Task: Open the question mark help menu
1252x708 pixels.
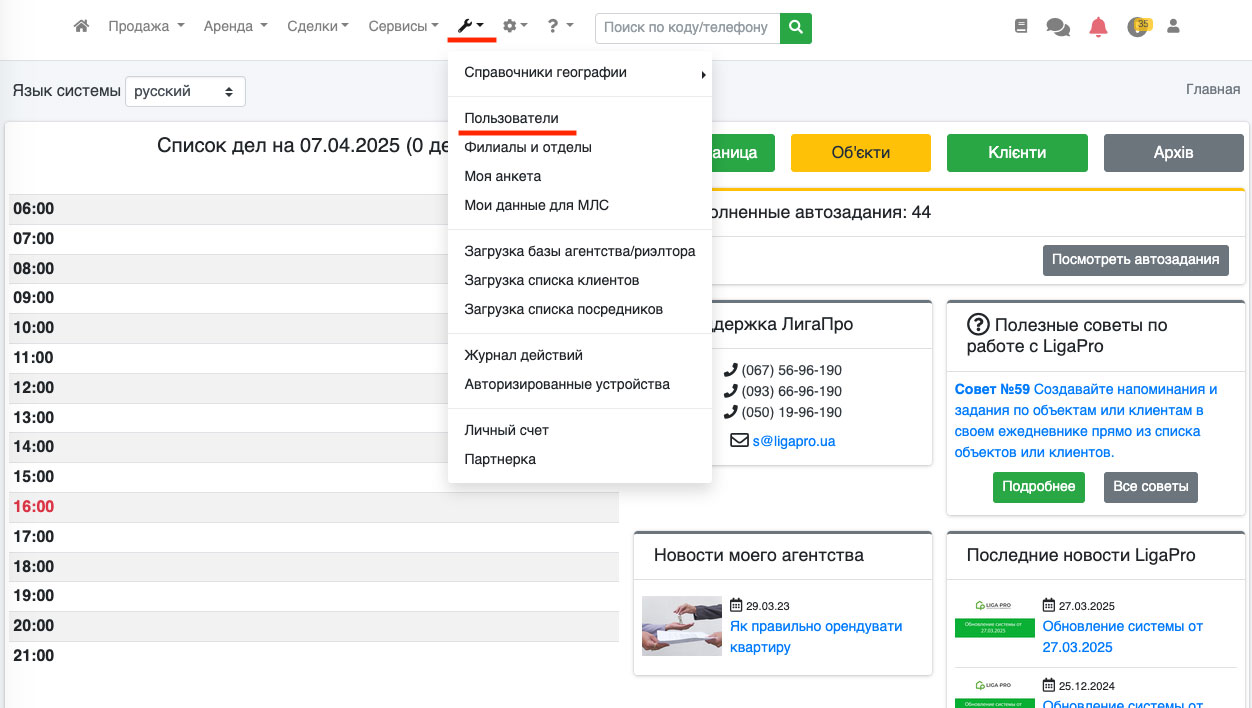Action: [559, 27]
